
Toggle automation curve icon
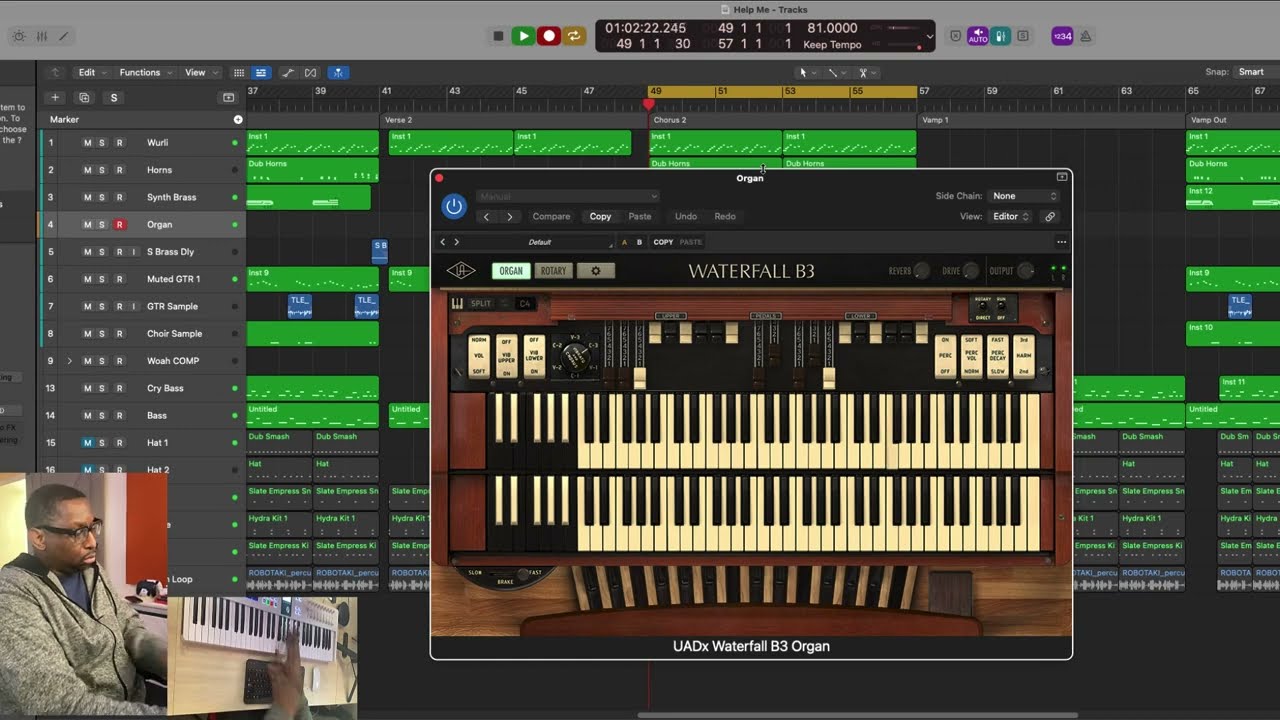tap(288, 72)
